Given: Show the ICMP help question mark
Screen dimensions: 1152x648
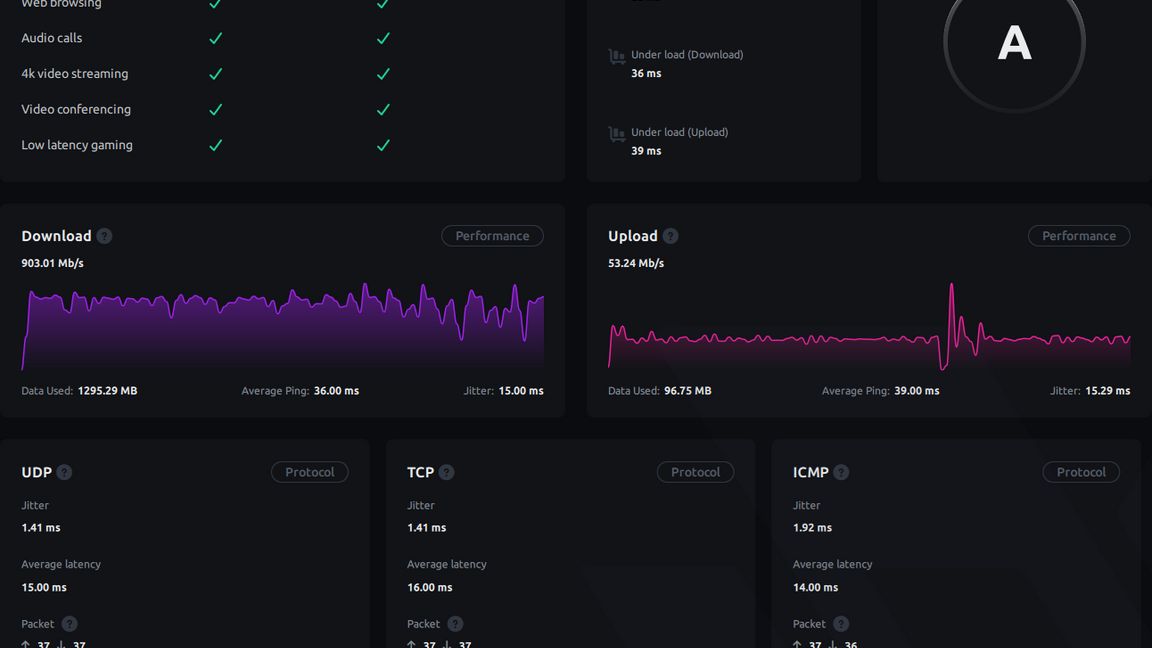Looking at the screenshot, I should [x=841, y=472].
